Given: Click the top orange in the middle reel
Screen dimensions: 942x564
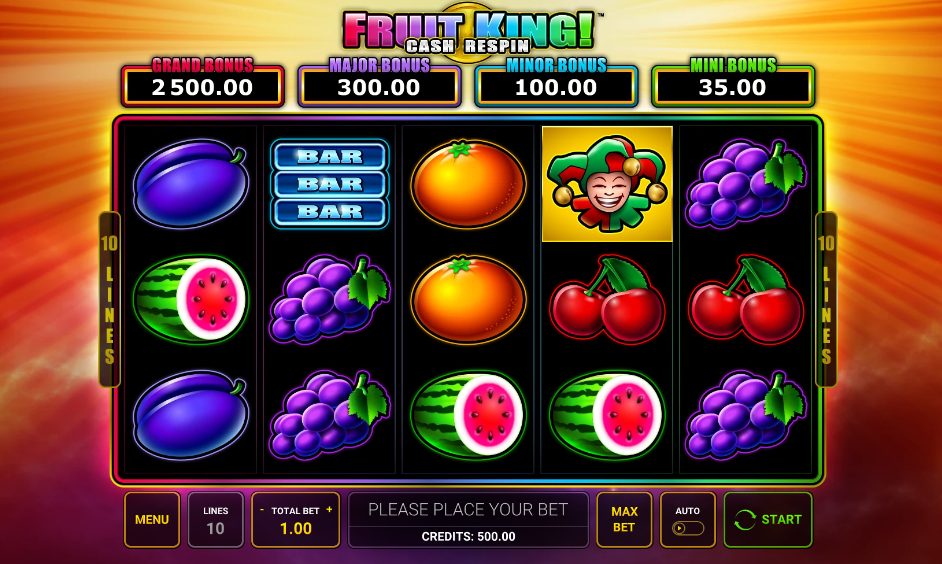Looking at the screenshot, I should [468, 184].
